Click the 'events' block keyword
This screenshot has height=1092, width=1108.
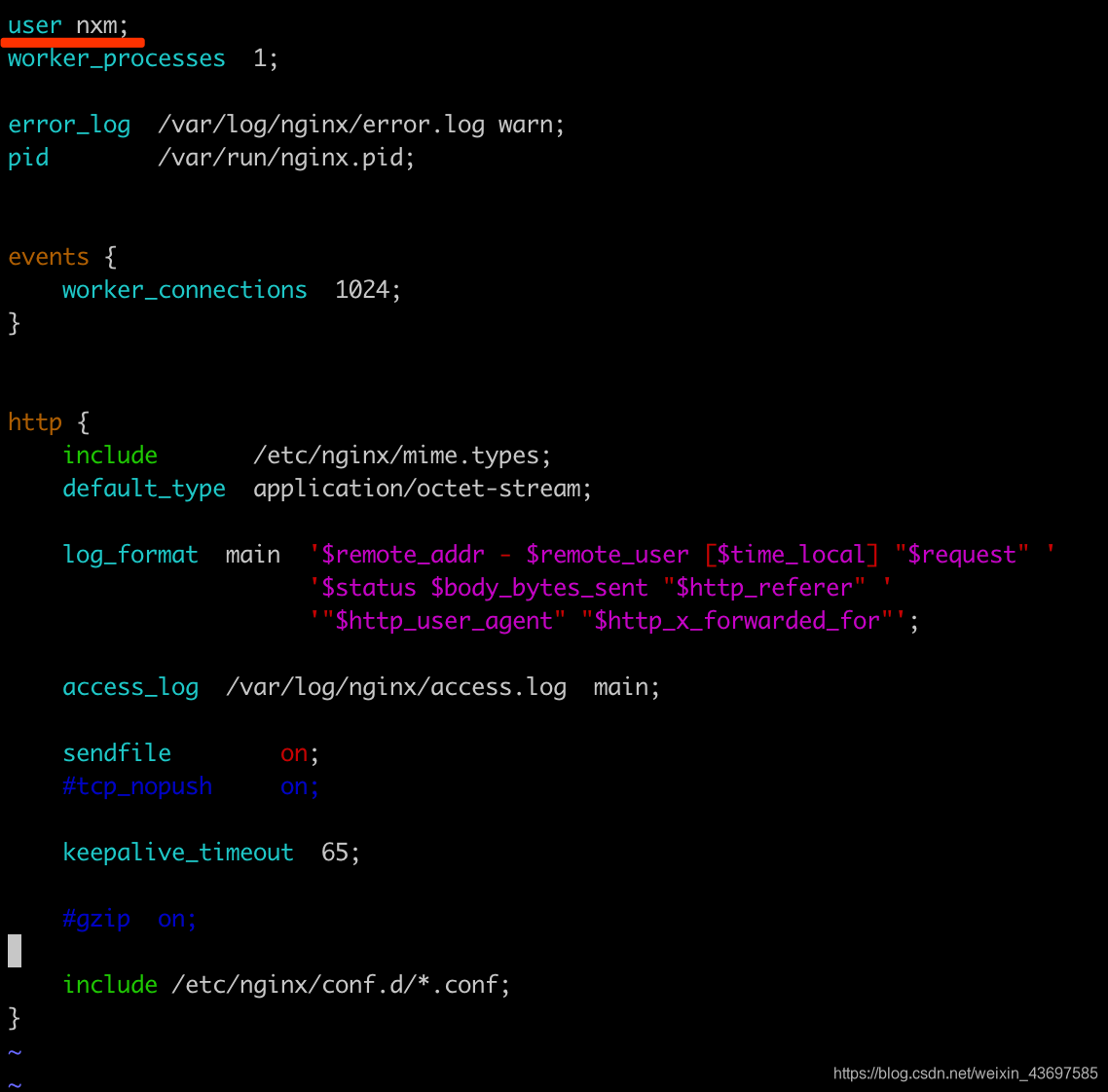[49, 257]
